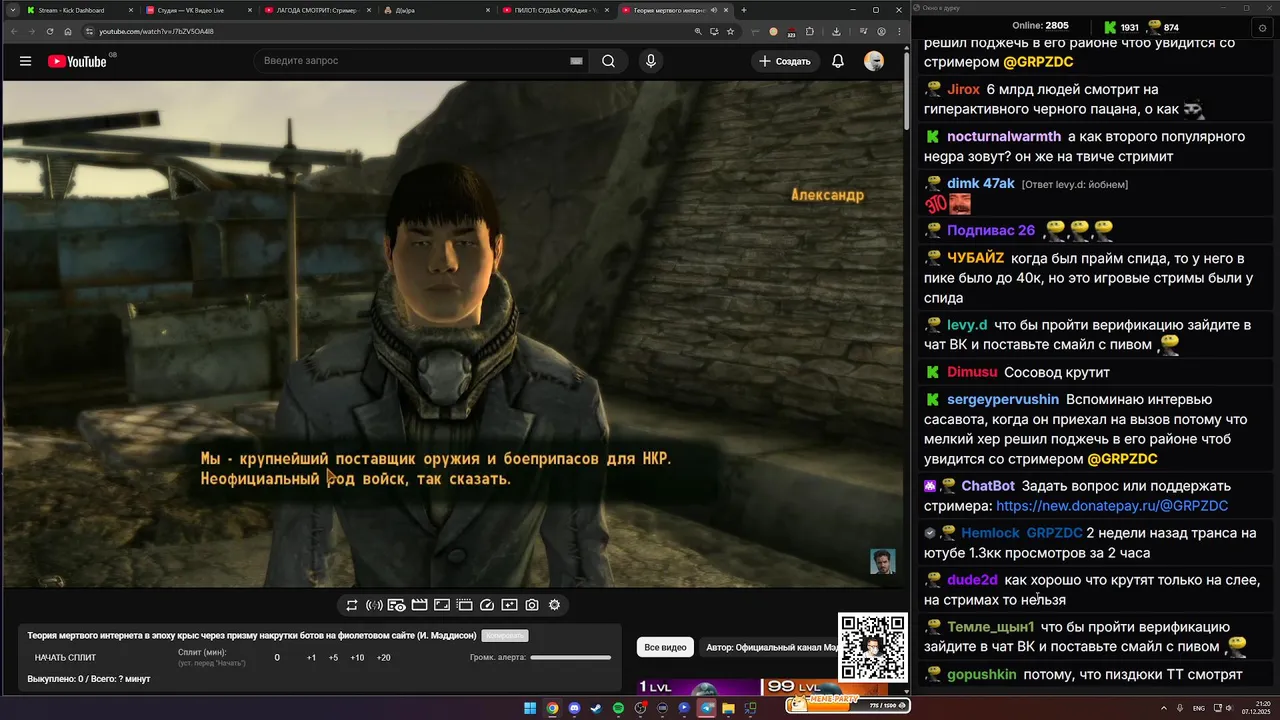Click the clapperboard icon in player toolbar

[x=419, y=605]
